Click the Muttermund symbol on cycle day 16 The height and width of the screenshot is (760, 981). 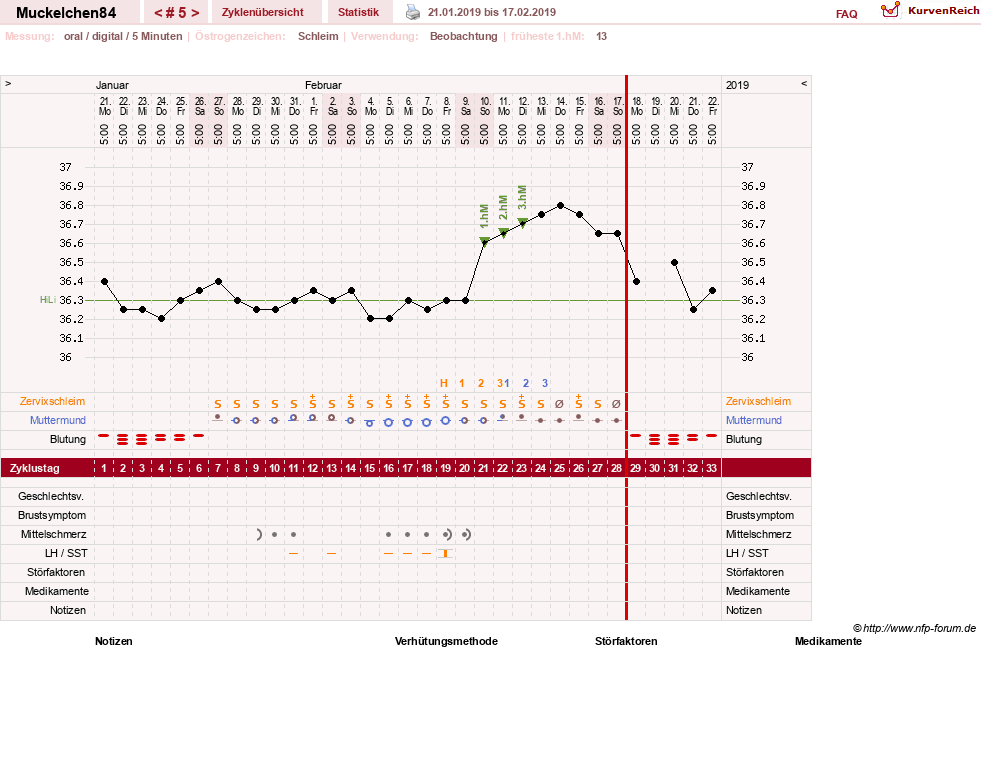point(389,422)
